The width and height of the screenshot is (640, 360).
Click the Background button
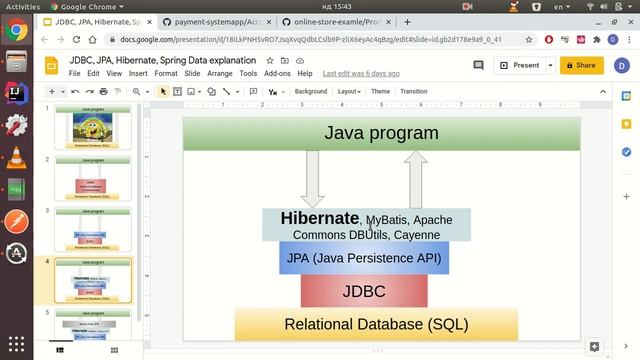coord(311,91)
